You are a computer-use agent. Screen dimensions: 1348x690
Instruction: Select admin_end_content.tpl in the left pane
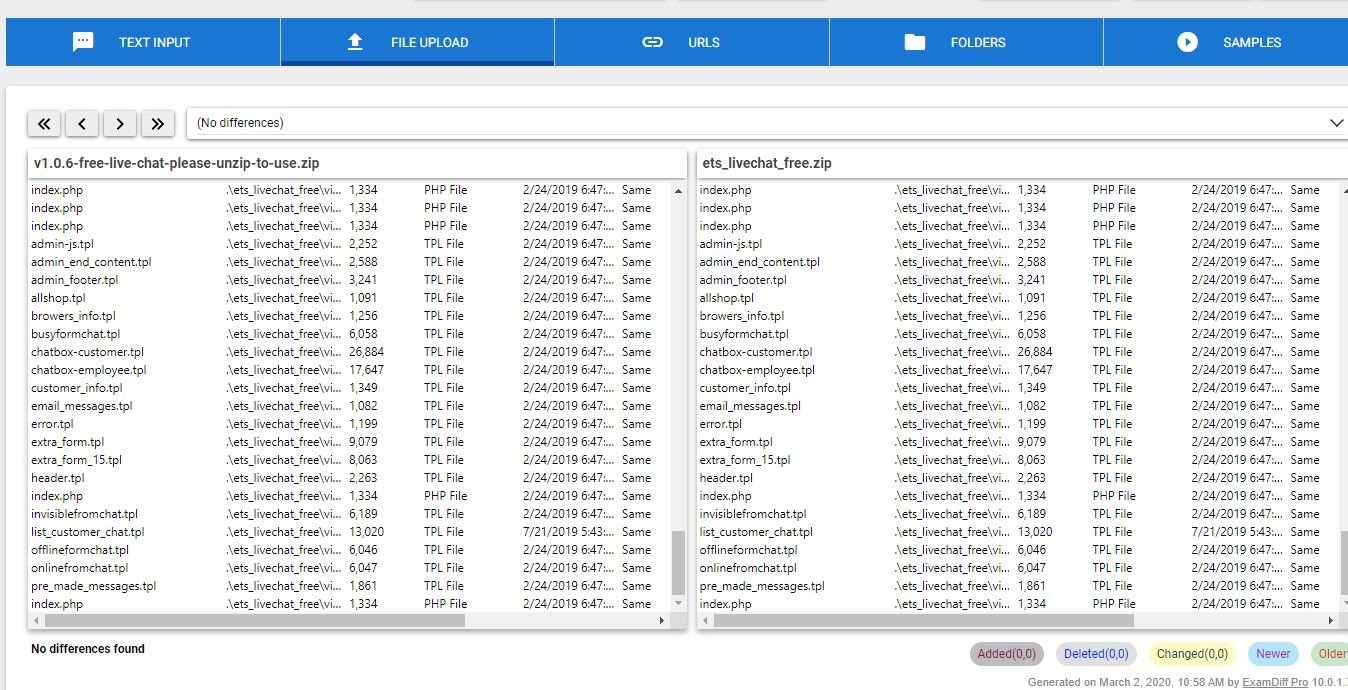(91, 262)
